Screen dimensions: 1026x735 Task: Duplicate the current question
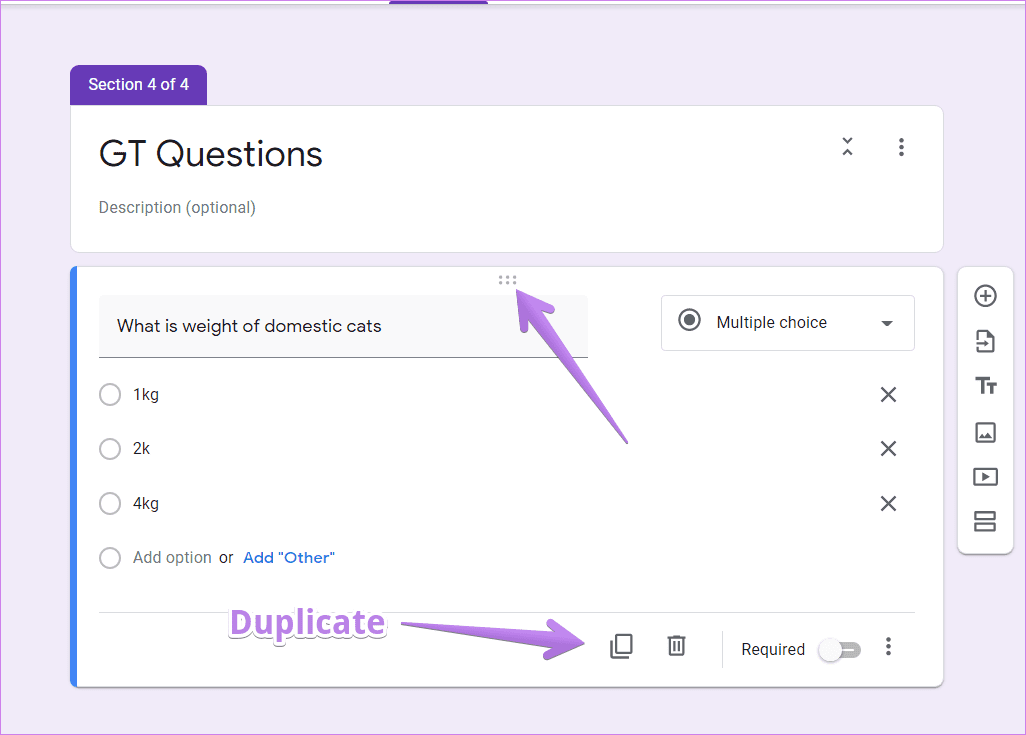tap(621, 647)
